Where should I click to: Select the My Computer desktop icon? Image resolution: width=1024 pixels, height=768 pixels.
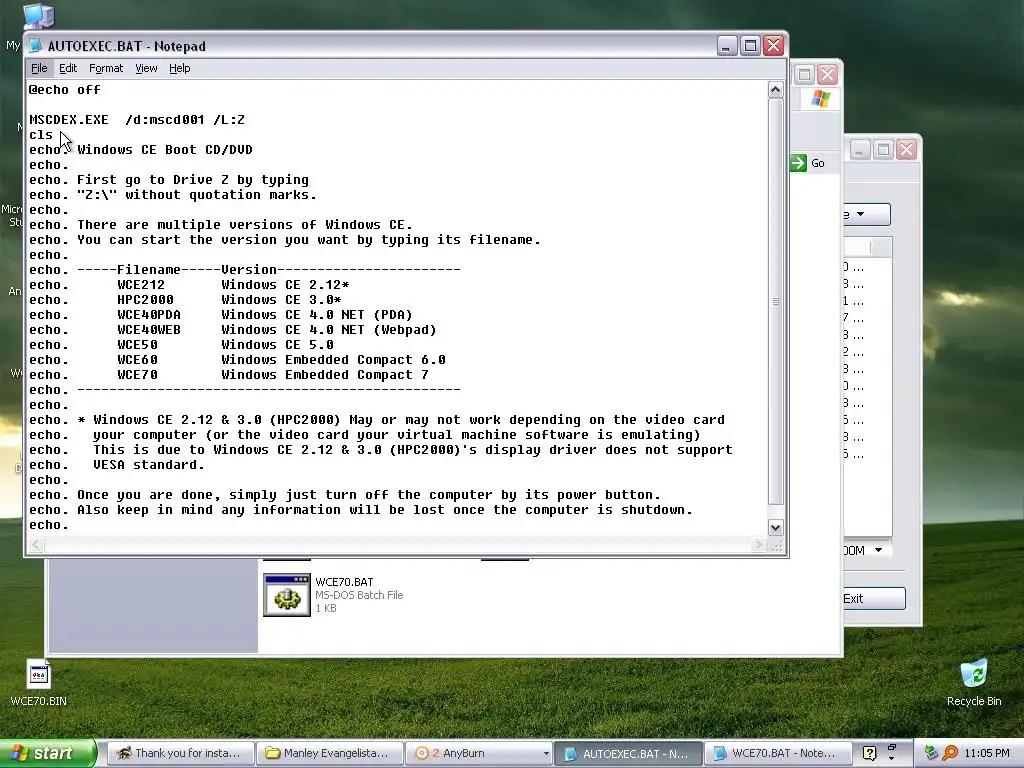(x=37, y=16)
